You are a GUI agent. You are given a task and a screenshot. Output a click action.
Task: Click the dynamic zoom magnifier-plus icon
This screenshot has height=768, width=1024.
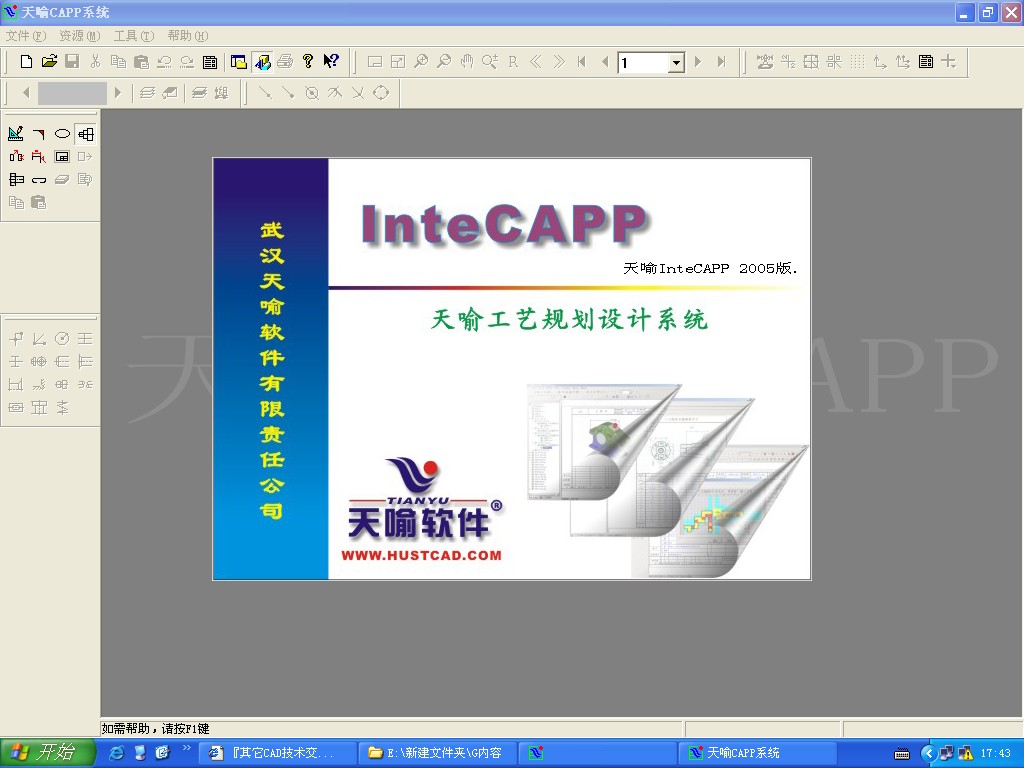click(x=490, y=62)
